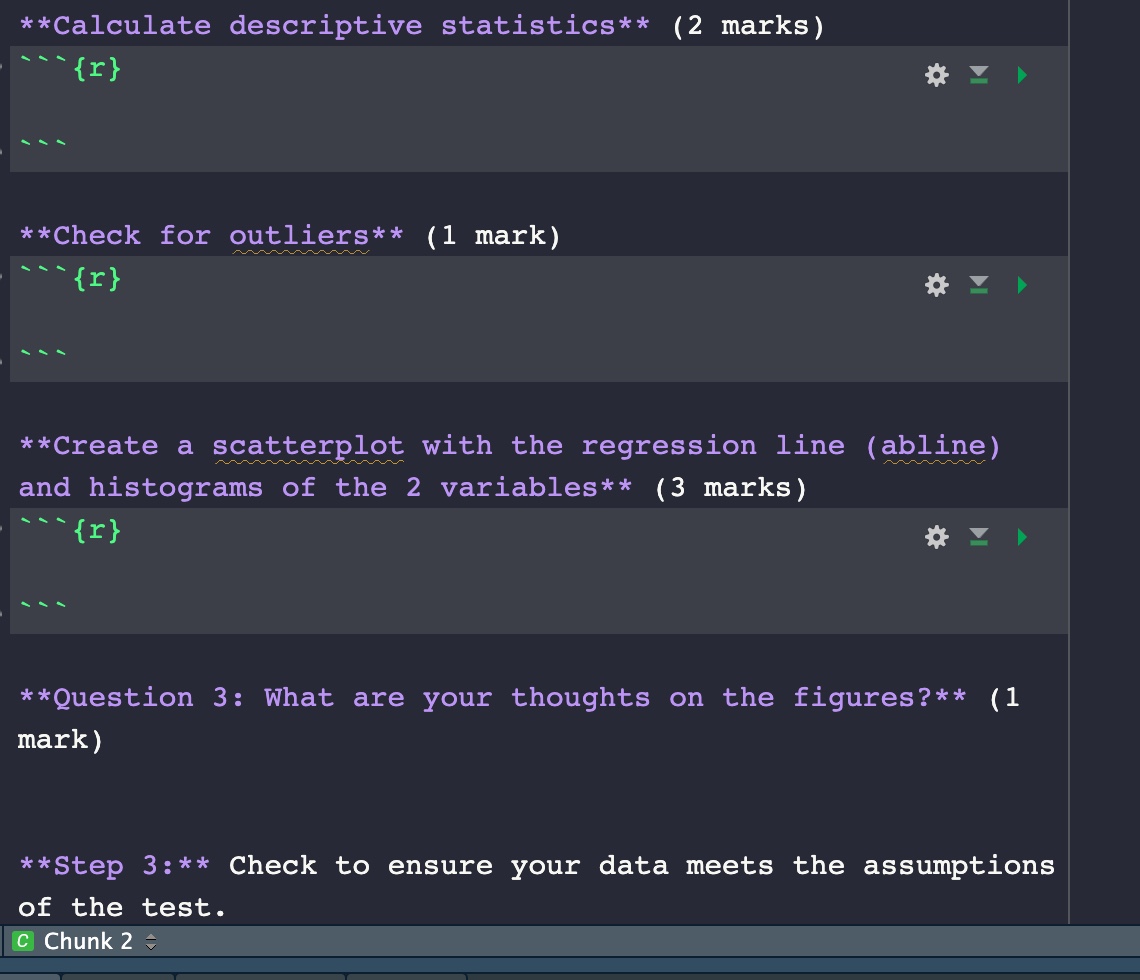This screenshot has width=1140, height=980.
Task: Run all chunks above the outliers chunk
Action: [978, 285]
